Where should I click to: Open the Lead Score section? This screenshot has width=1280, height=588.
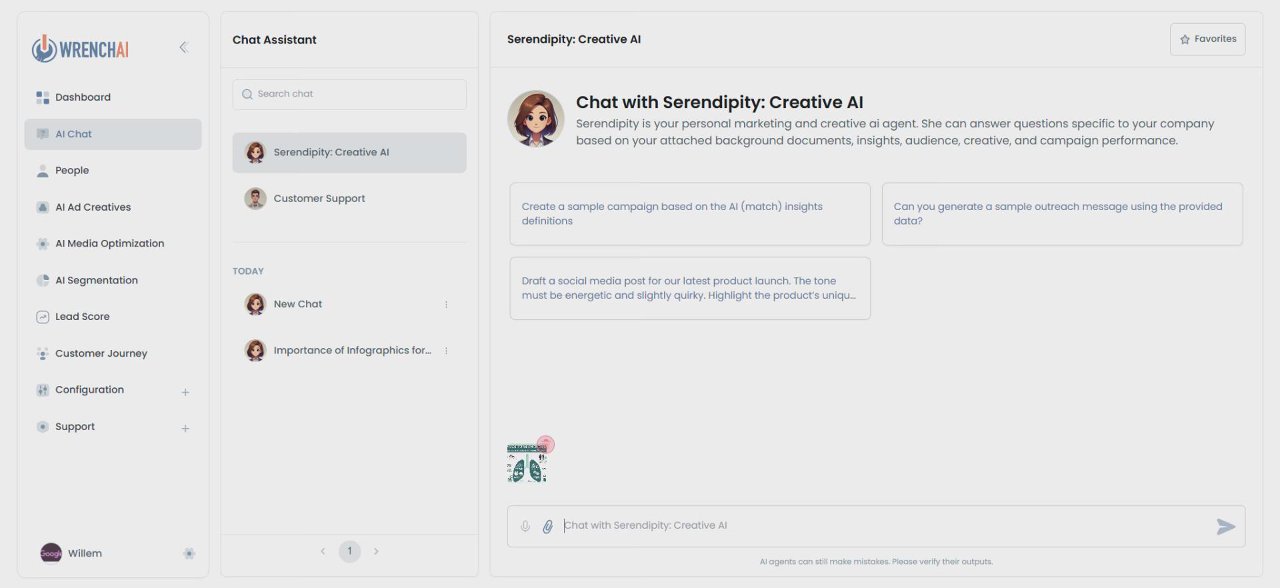[82, 317]
